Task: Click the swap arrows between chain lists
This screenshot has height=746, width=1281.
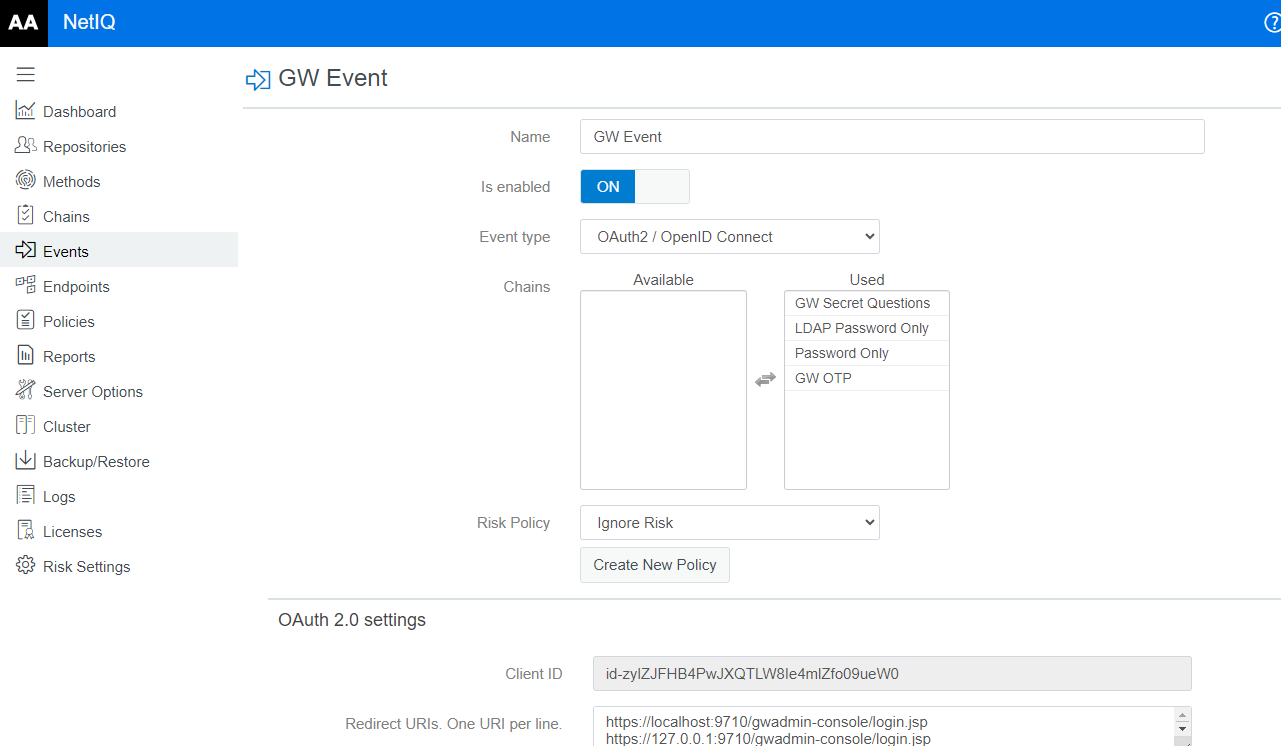Action: tap(765, 380)
